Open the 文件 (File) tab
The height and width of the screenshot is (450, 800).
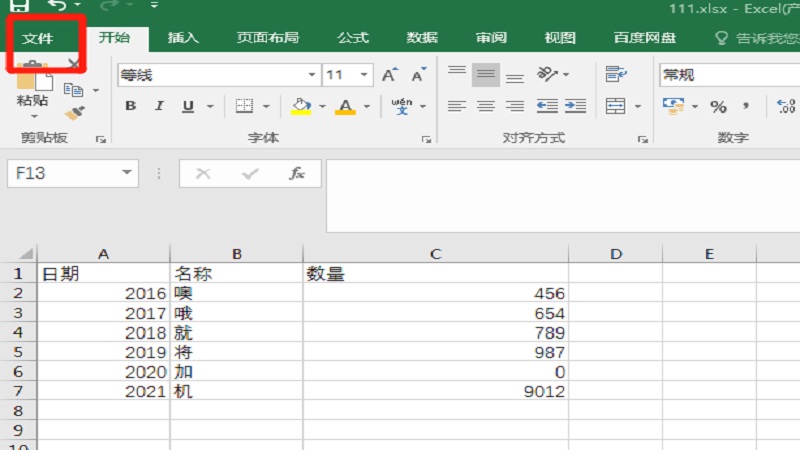pos(38,38)
